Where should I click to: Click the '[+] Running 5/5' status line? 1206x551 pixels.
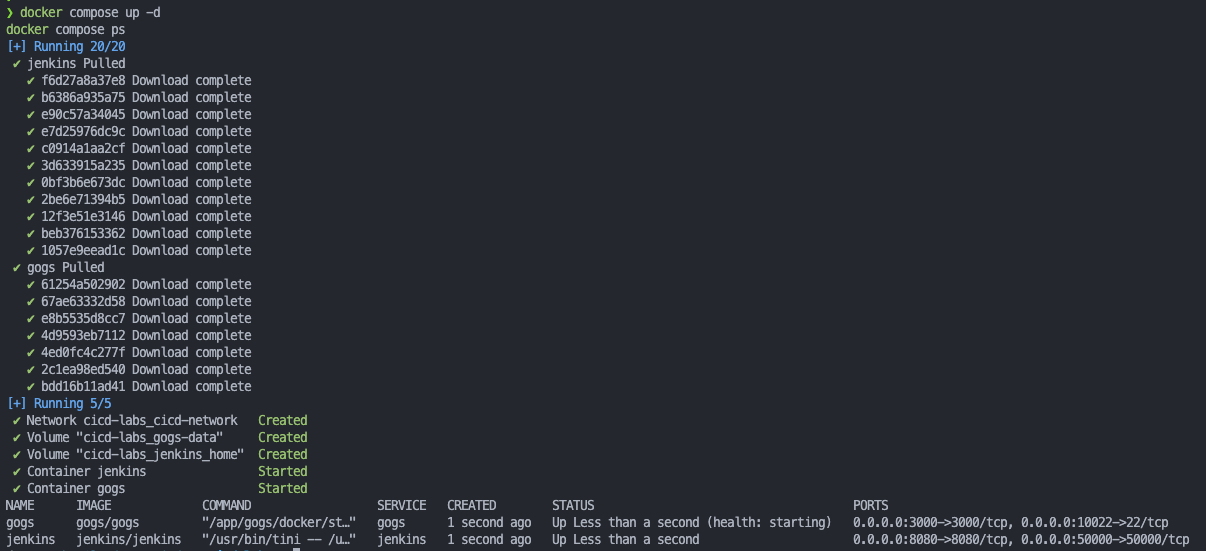point(59,403)
